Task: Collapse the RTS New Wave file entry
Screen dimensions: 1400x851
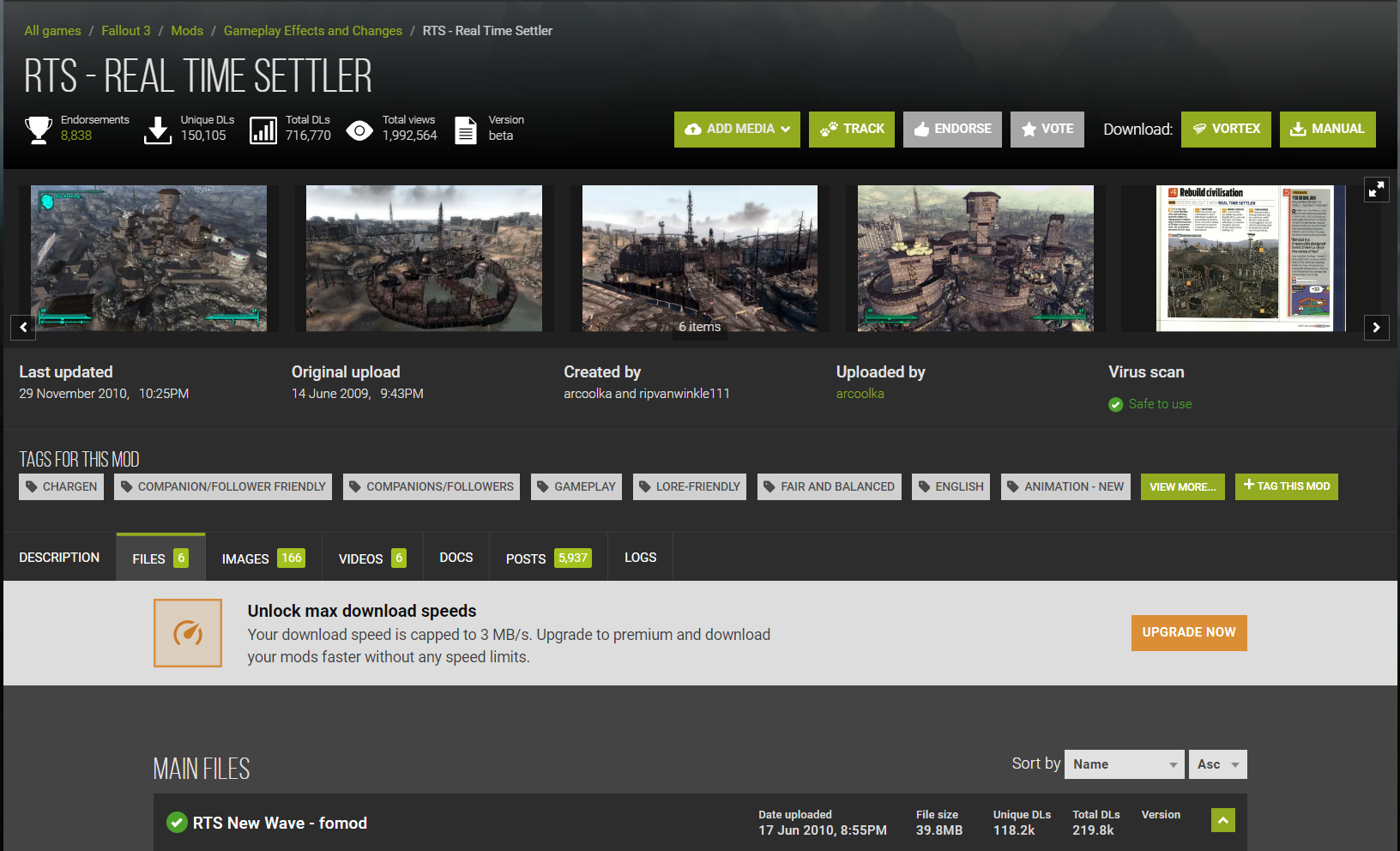Action: [1223, 820]
